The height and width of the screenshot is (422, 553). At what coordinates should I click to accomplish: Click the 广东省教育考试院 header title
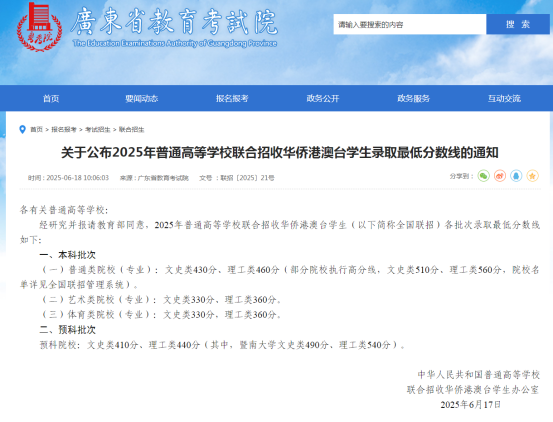pos(174,22)
